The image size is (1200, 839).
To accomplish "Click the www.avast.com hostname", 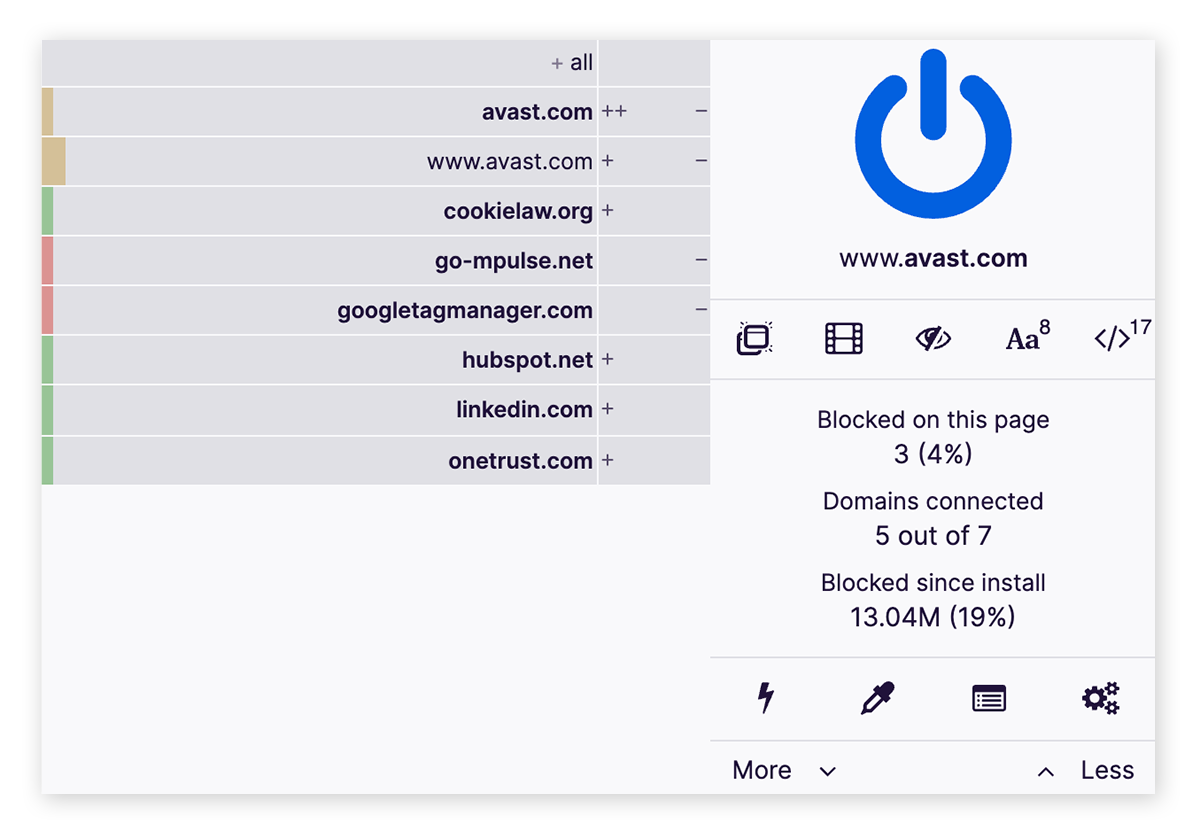I will click(x=932, y=257).
